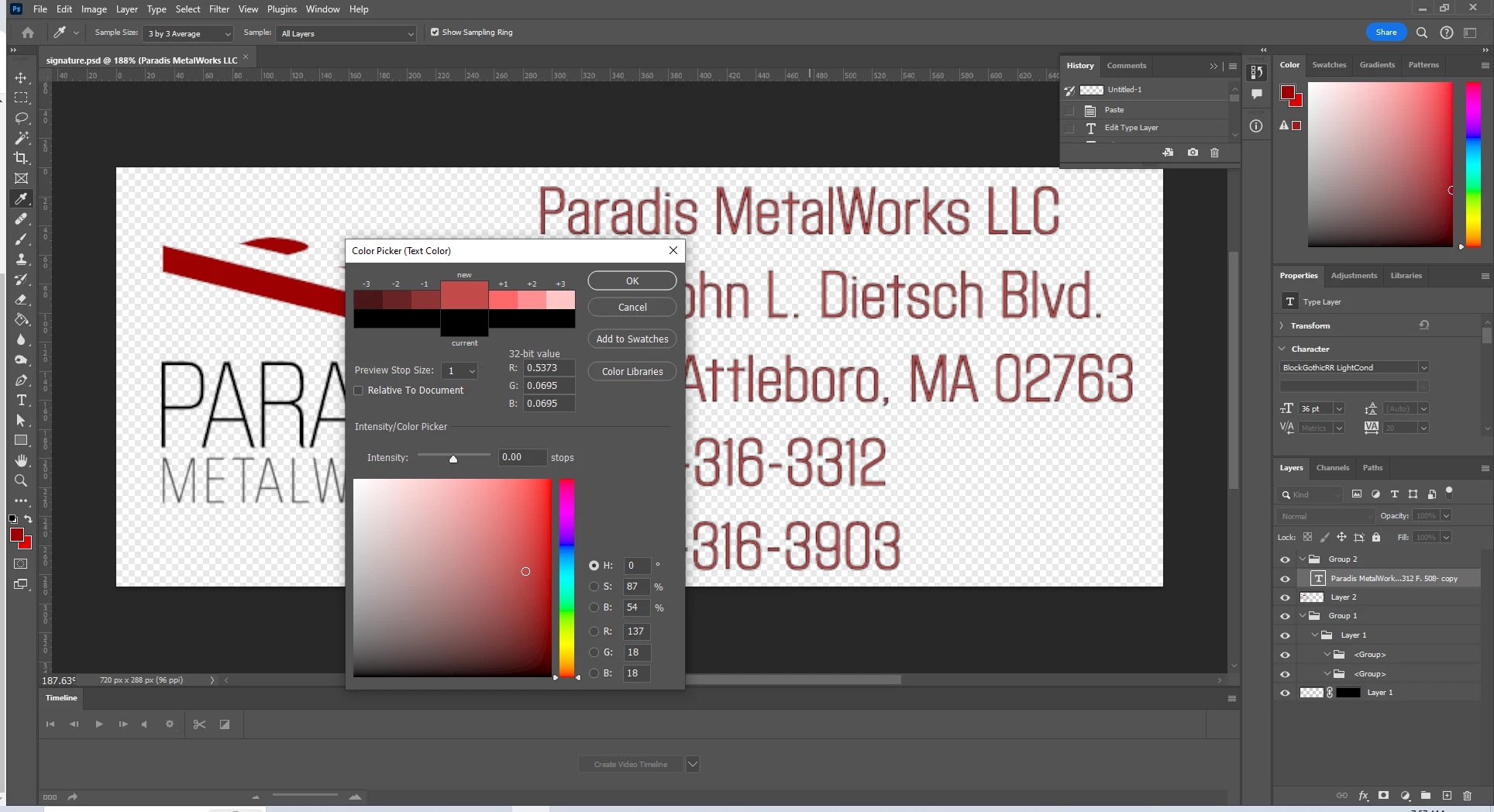The image size is (1494, 812).
Task: Click the Home icon in options bar
Action: point(28,33)
